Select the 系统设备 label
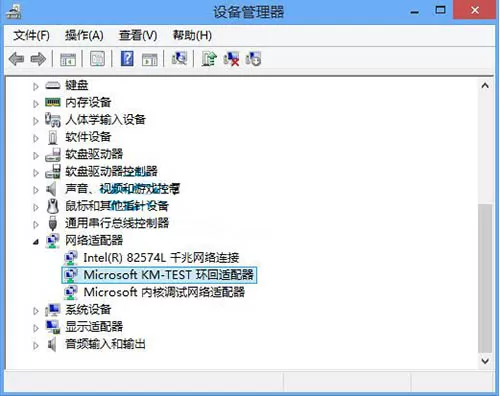Screen dimensions: 500x396 88,309
